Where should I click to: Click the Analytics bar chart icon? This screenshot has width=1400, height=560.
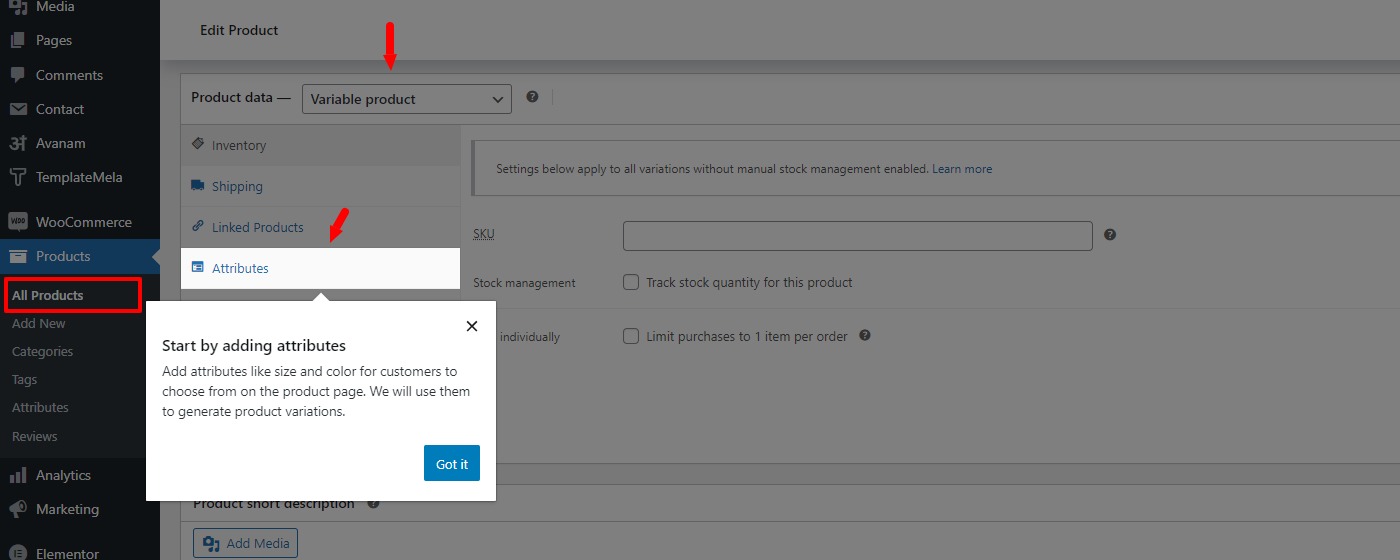point(17,475)
